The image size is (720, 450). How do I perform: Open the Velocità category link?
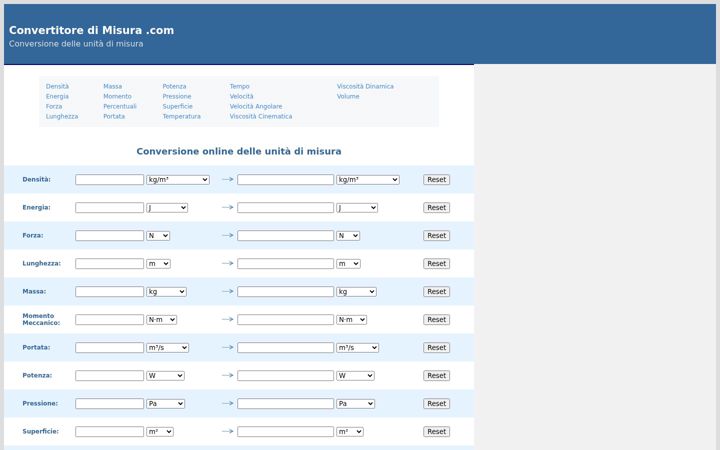coord(242,96)
